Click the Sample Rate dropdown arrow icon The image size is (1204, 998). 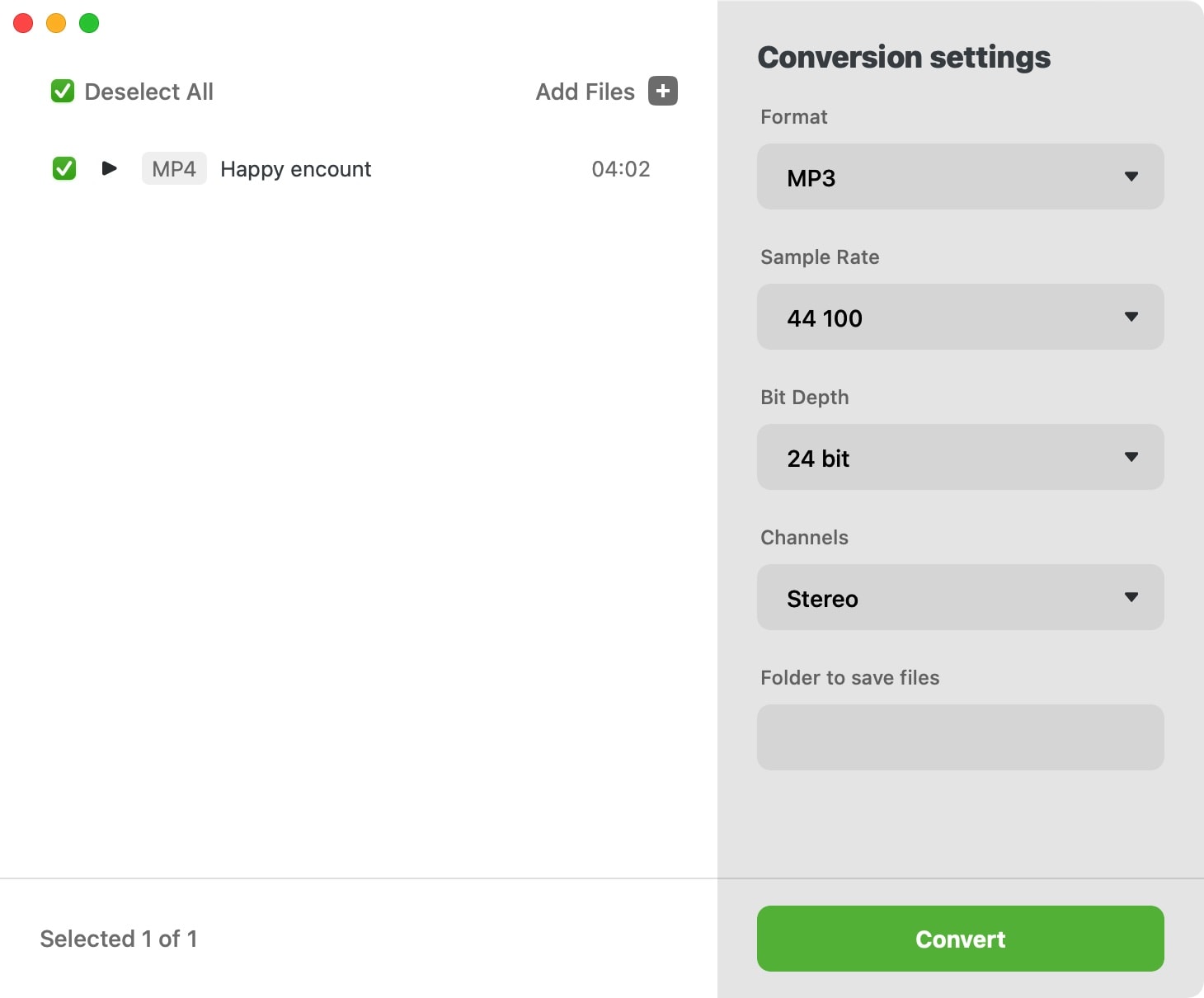pos(1131,317)
